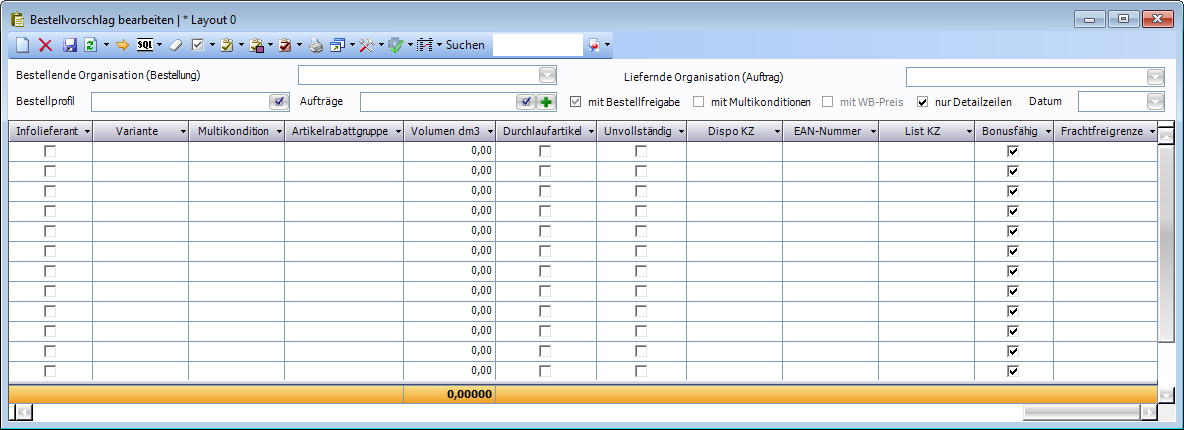Click green plus button next to Aufträge

(x=546, y=102)
